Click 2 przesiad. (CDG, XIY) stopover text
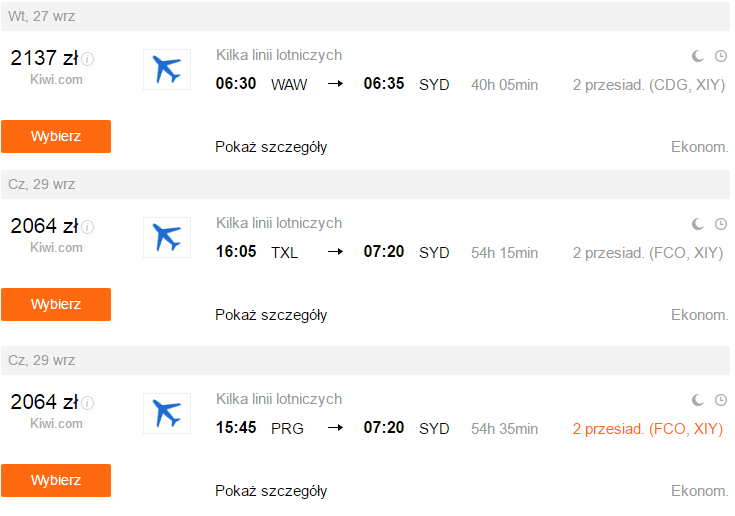This screenshot has height=516, width=735. click(649, 85)
